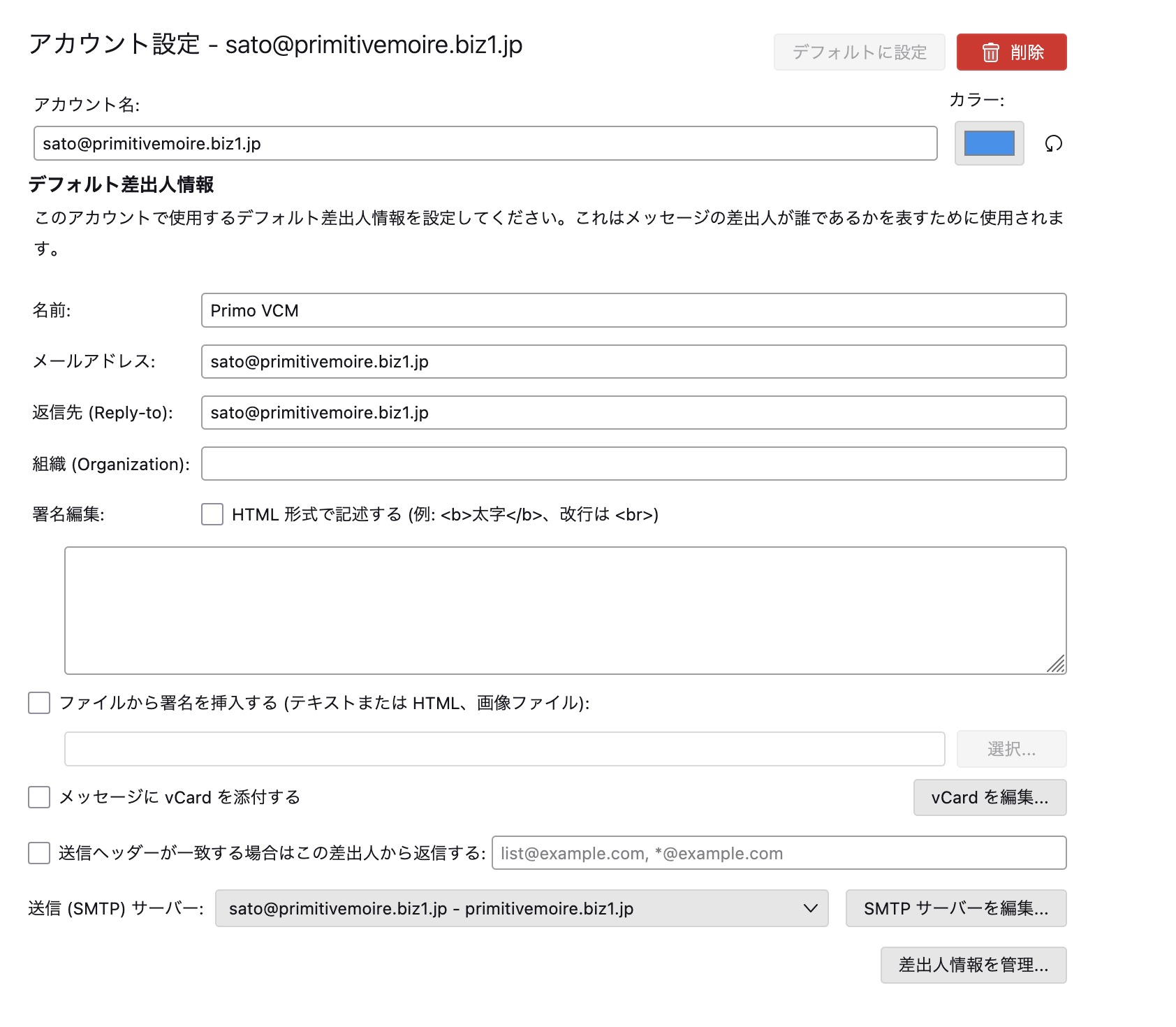Click the メールアドレス email address field

click(x=633, y=362)
